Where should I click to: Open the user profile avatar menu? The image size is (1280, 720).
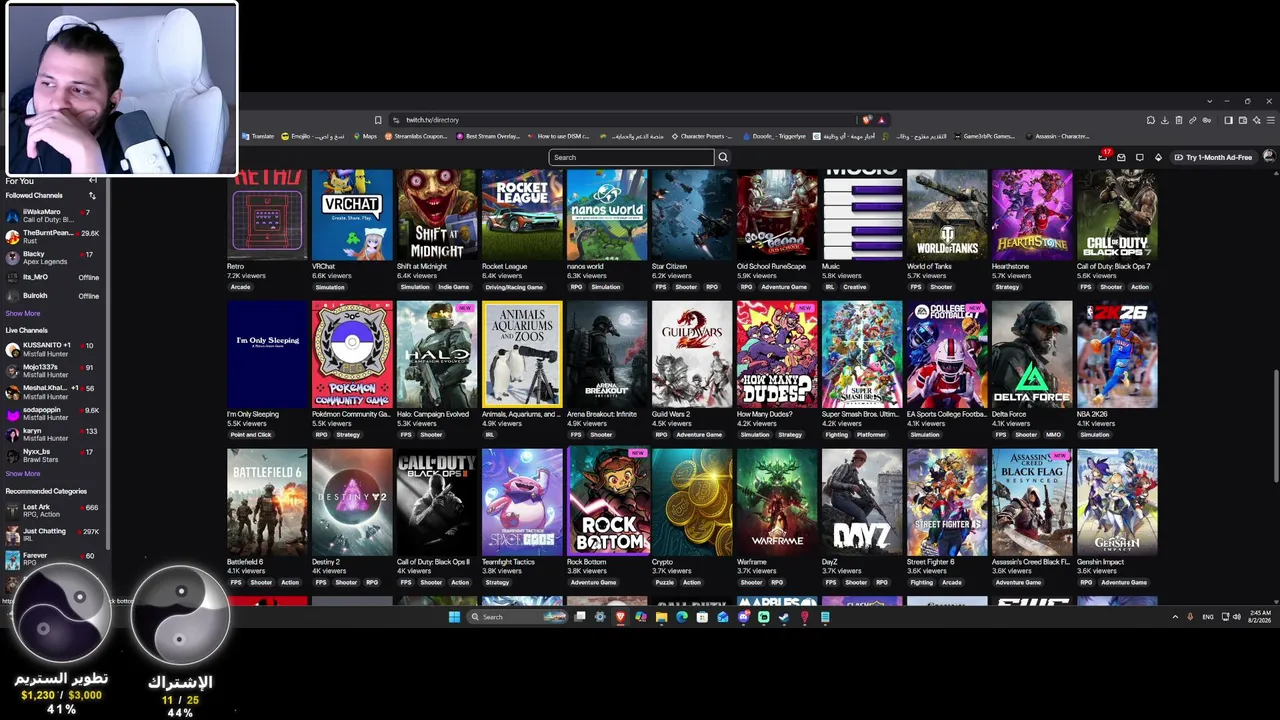tap(1269, 157)
